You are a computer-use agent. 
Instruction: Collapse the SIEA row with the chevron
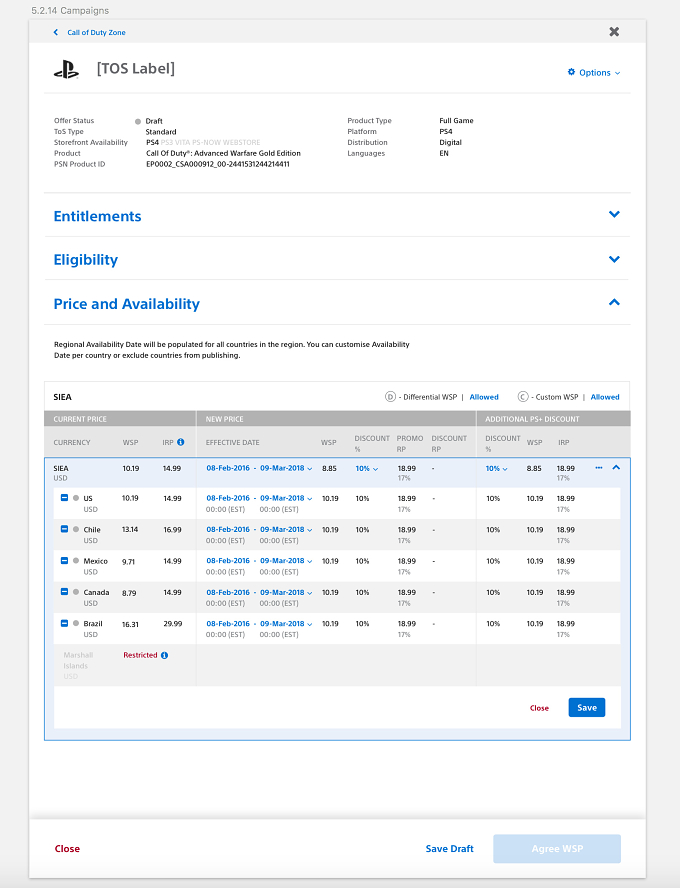pos(616,468)
